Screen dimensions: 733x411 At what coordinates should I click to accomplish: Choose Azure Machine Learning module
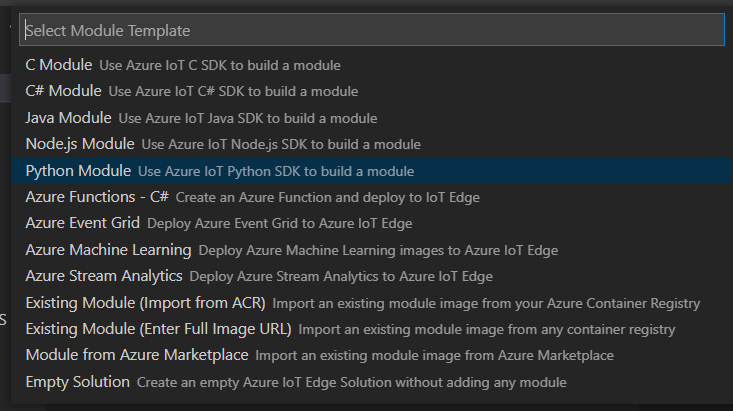coord(108,250)
